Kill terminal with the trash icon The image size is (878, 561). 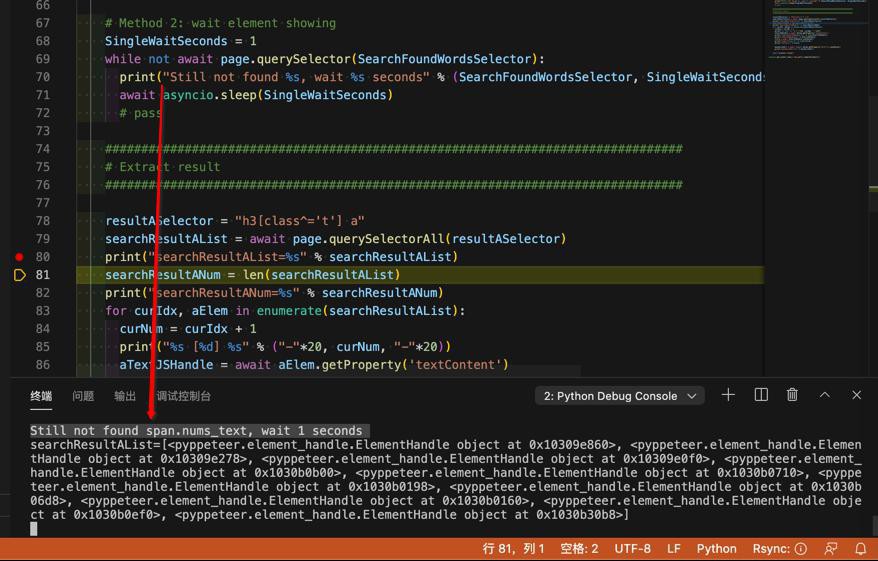[x=792, y=395]
